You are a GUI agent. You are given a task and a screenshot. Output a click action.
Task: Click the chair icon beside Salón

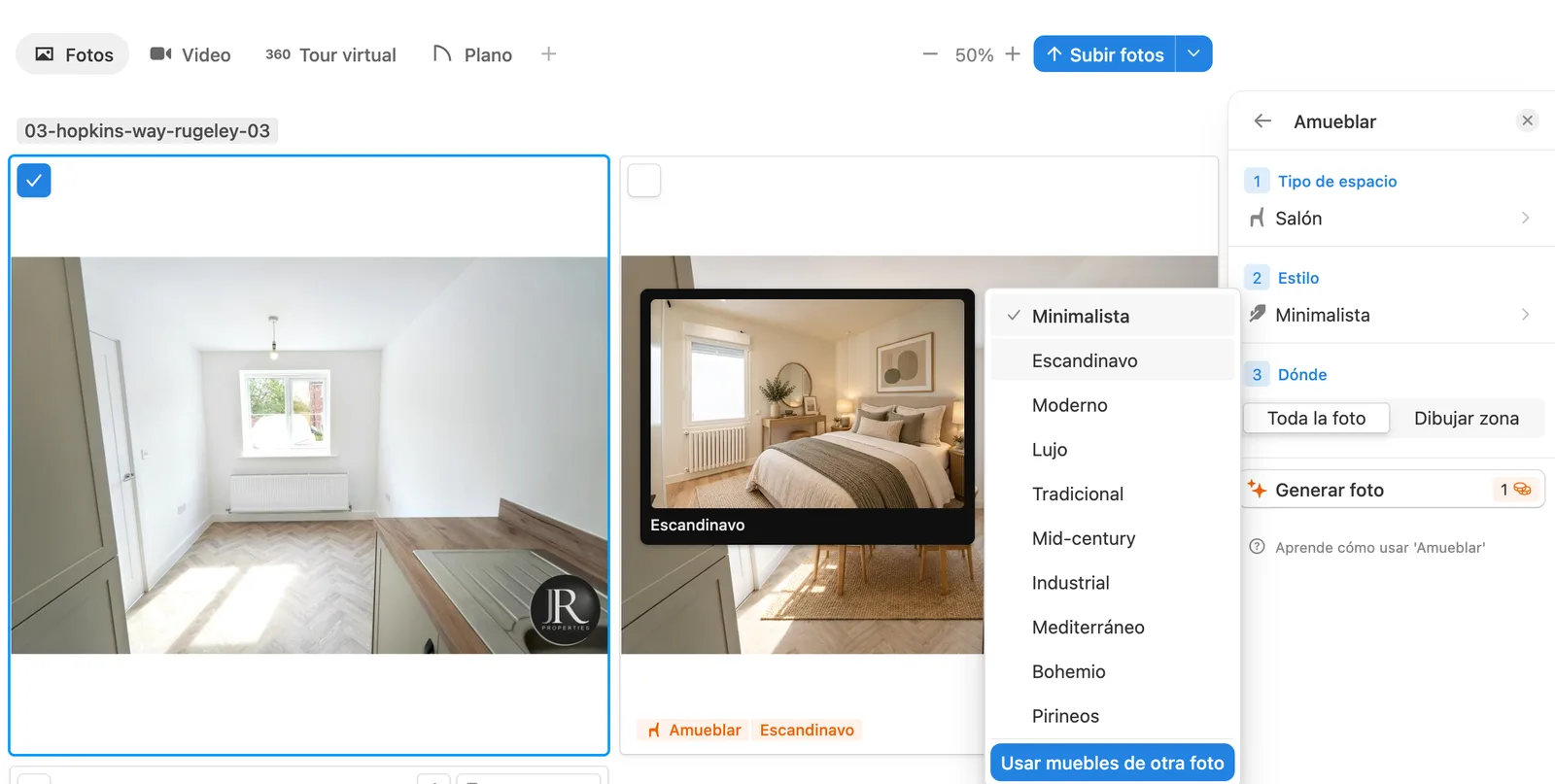pyautogui.click(x=1257, y=218)
